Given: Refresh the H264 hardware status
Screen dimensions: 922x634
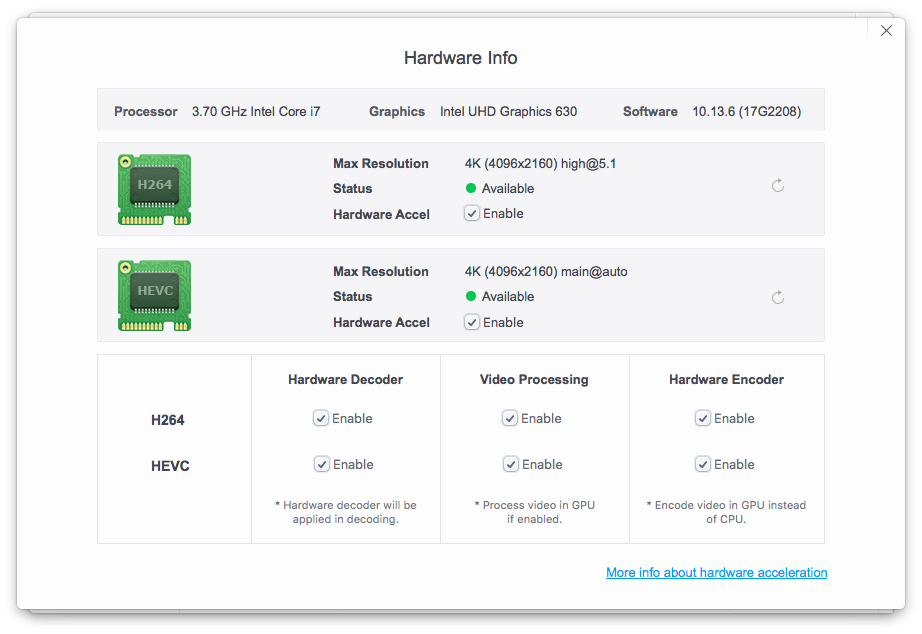Looking at the screenshot, I should pyautogui.click(x=777, y=186).
